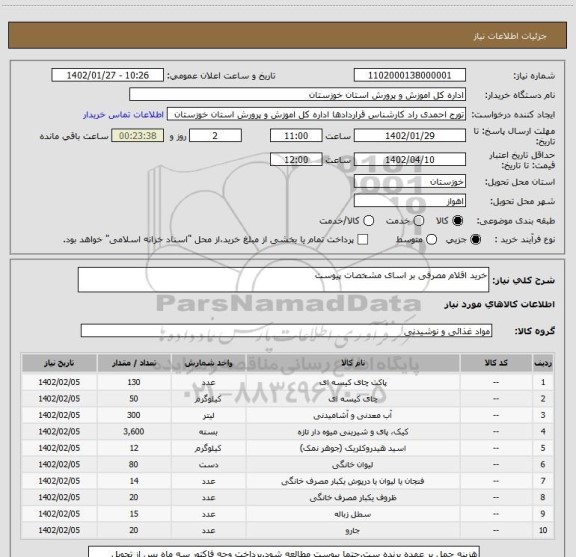Click unit cell بسته
This screenshot has width=576, height=557.
point(208,432)
